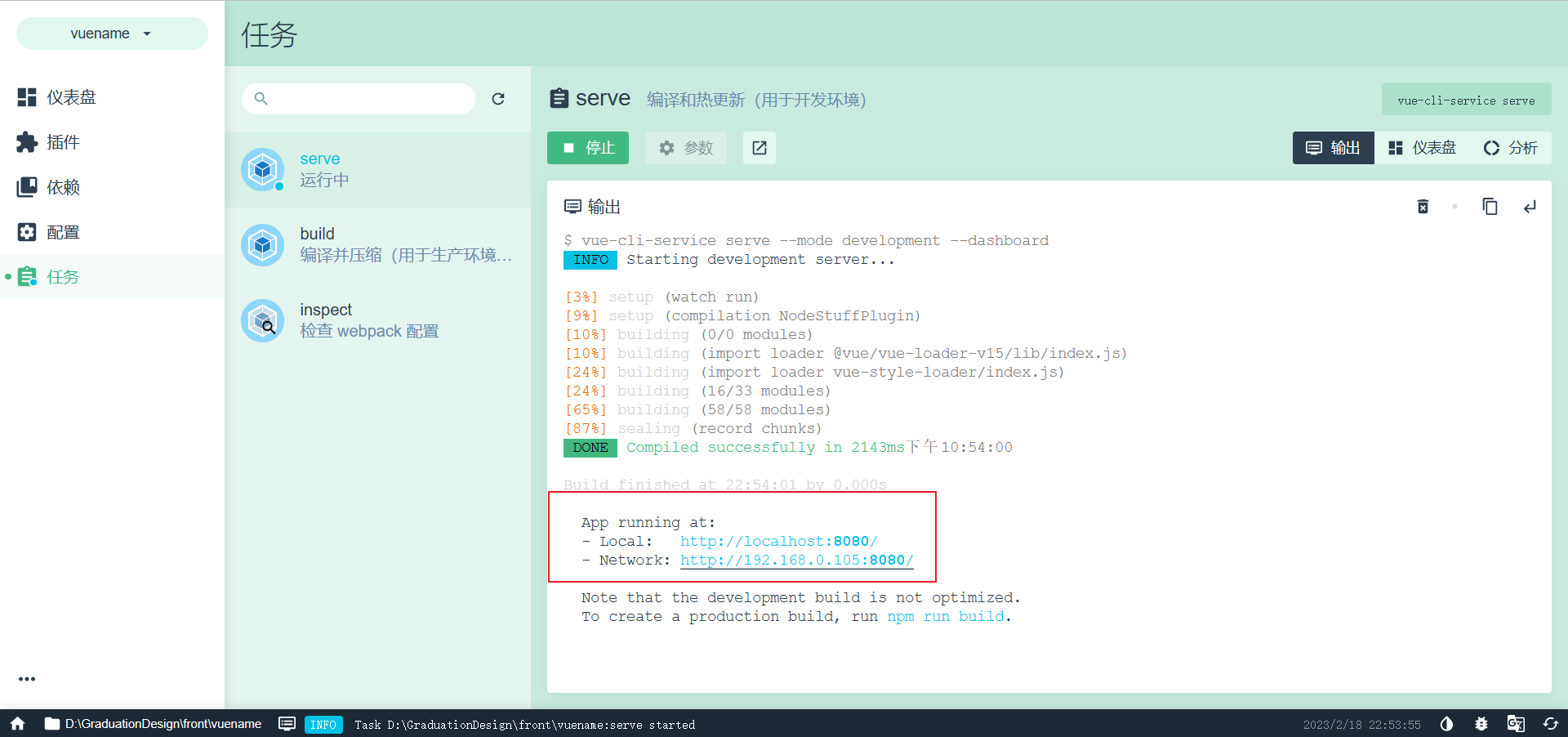Click the 停止 stop button
The width and height of the screenshot is (1568, 737).
point(588,148)
